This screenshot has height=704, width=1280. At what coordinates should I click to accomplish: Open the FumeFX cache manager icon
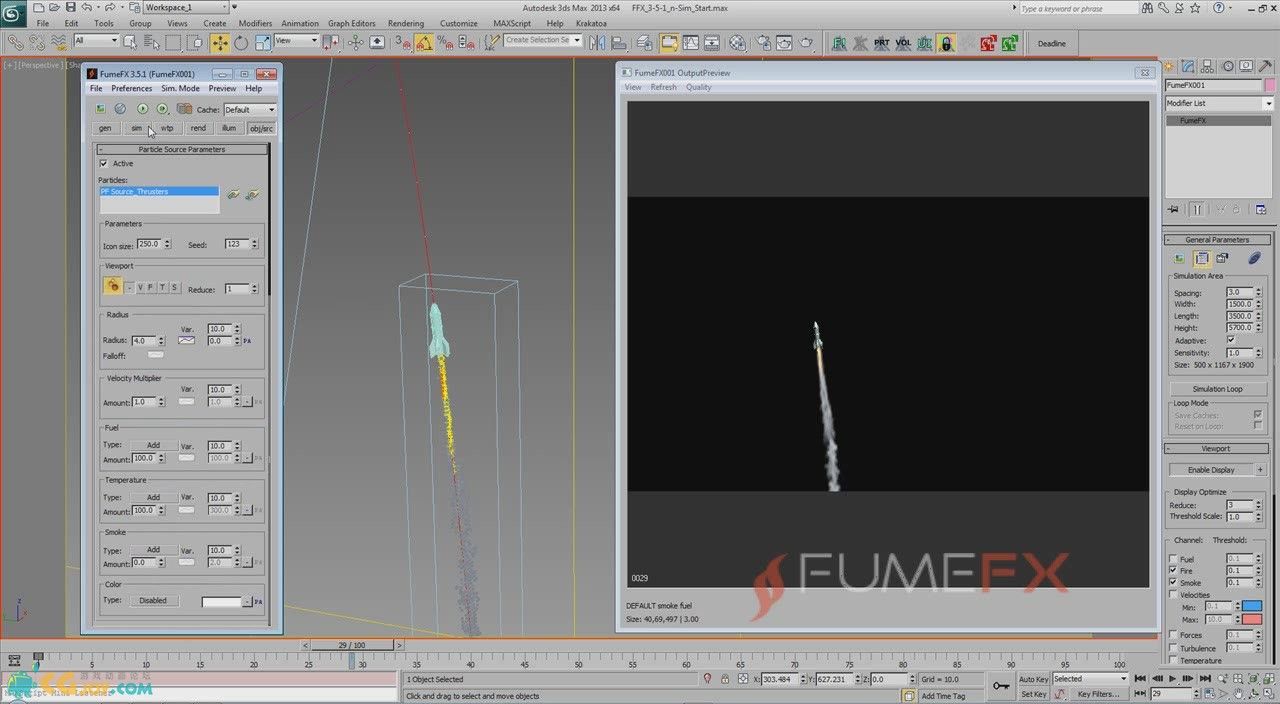point(184,109)
